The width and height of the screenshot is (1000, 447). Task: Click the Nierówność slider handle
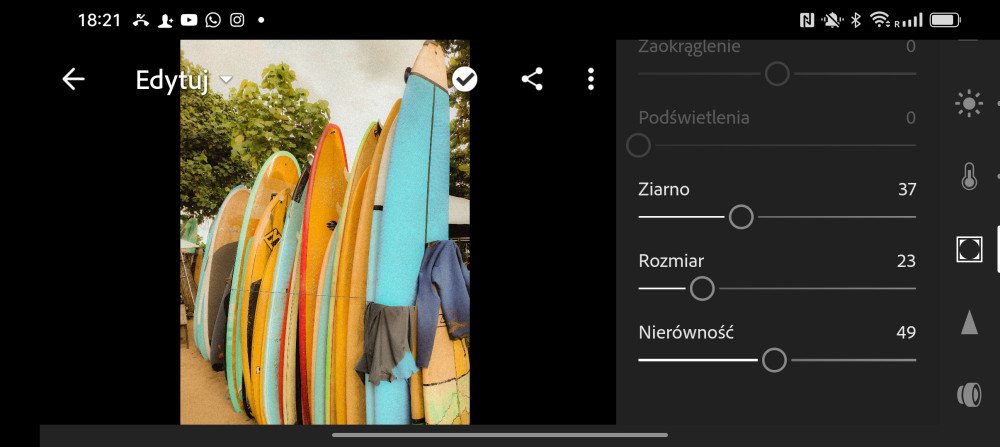click(x=774, y=360)
